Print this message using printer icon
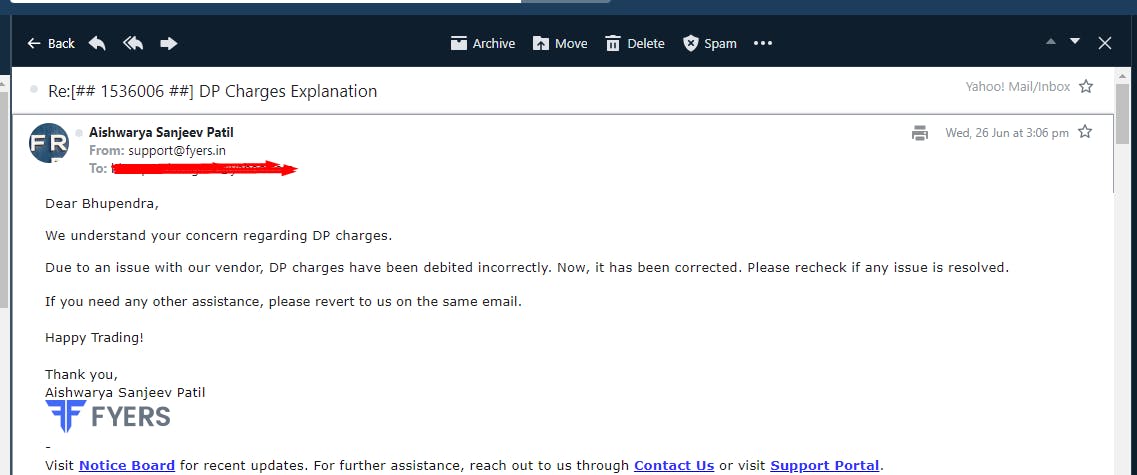 (919, 133)
